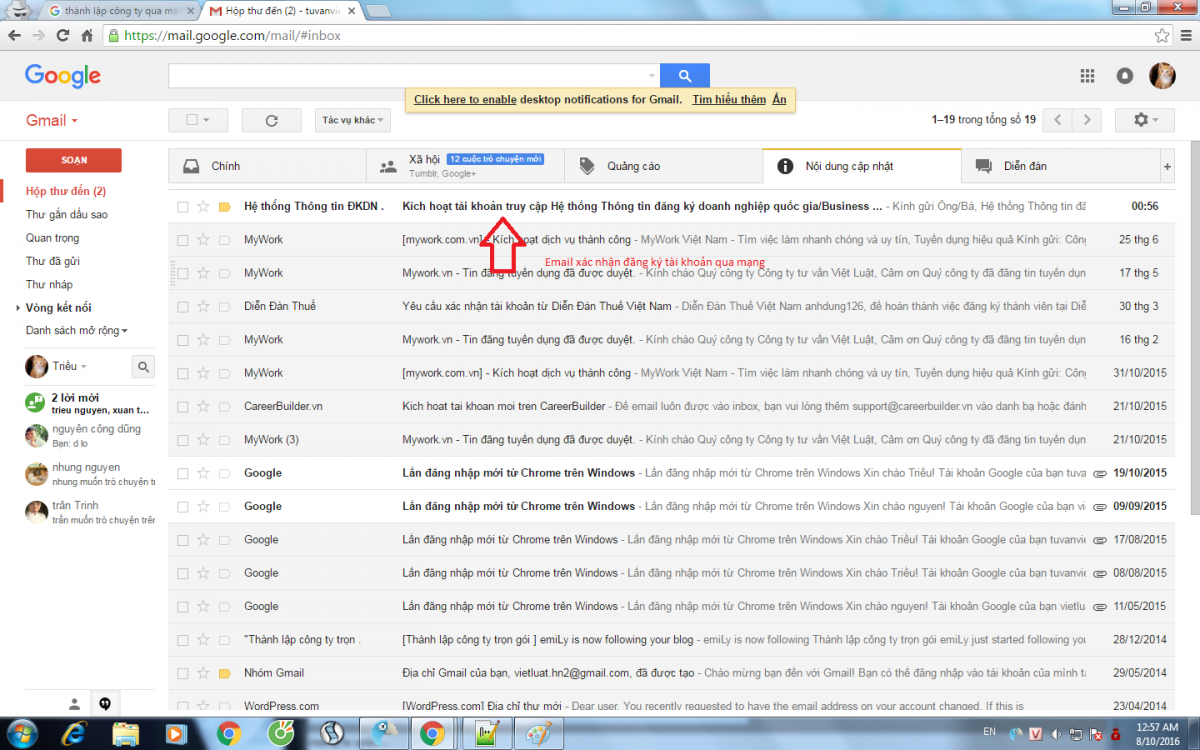Screen dimensions: 1200x750
Task: Open the 'Tác vụ khác' dropdown
Action: coord(352,120)
